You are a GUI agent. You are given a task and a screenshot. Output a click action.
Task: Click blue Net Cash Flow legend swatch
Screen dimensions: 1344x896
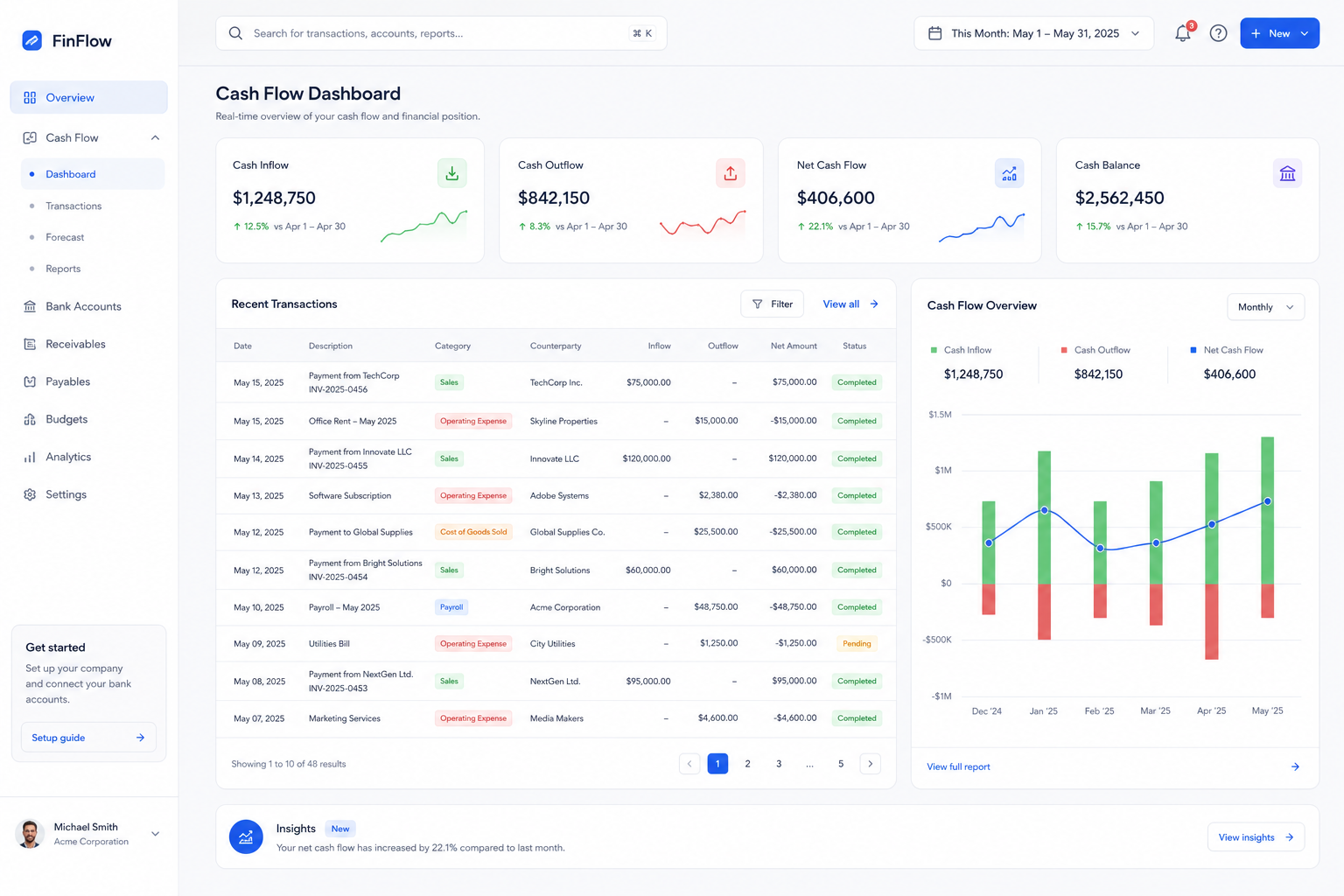(1193, 350)
